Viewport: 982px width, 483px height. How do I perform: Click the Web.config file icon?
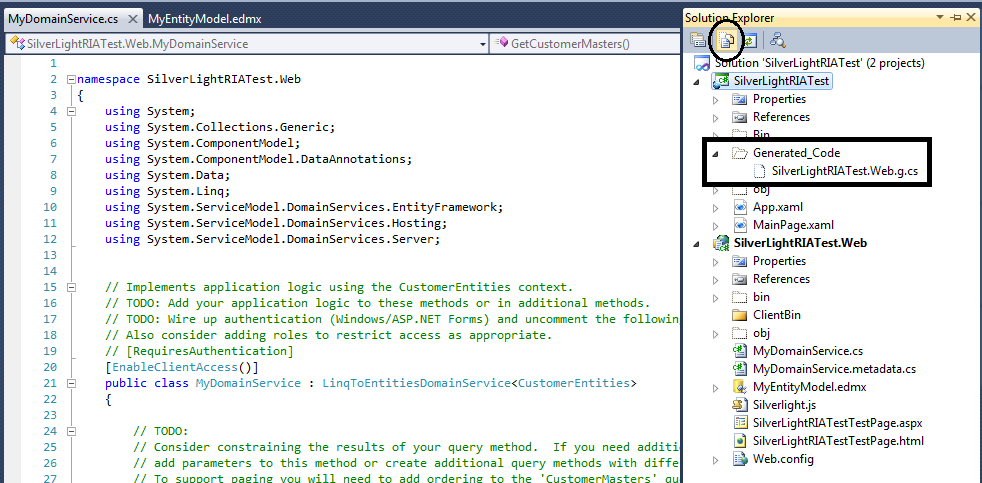click(740, 459)
